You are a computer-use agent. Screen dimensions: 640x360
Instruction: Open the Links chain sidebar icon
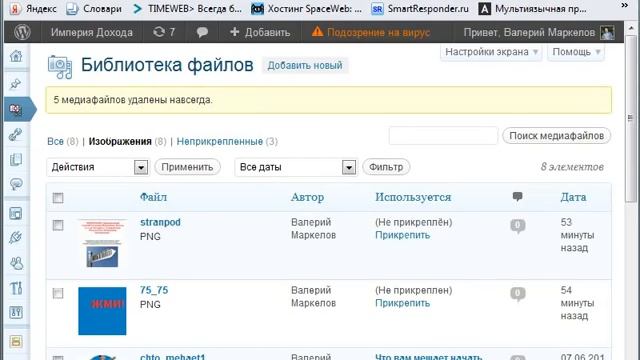16,134
